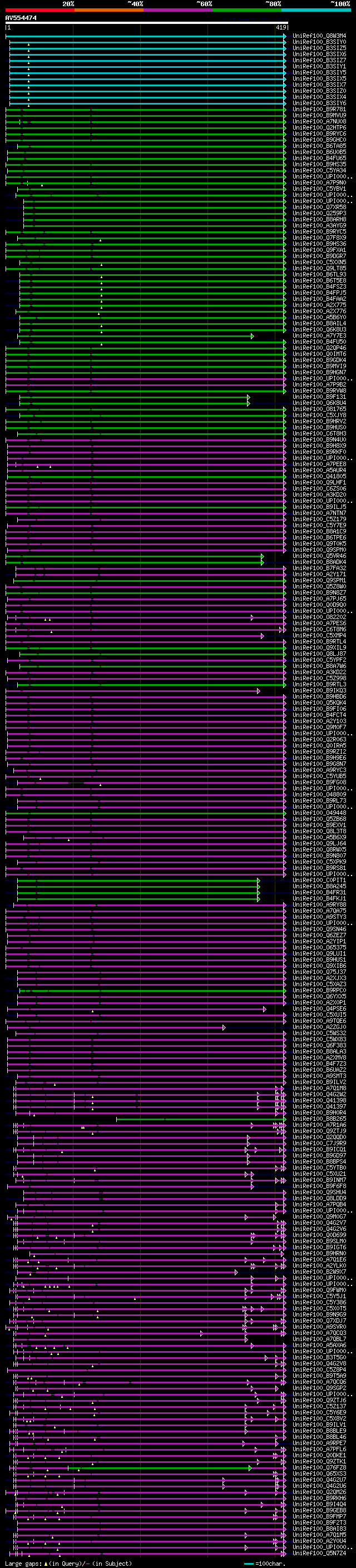Select hit label UniRef100_B3T5G0

pyautogui.click(x=319, y=1357)
